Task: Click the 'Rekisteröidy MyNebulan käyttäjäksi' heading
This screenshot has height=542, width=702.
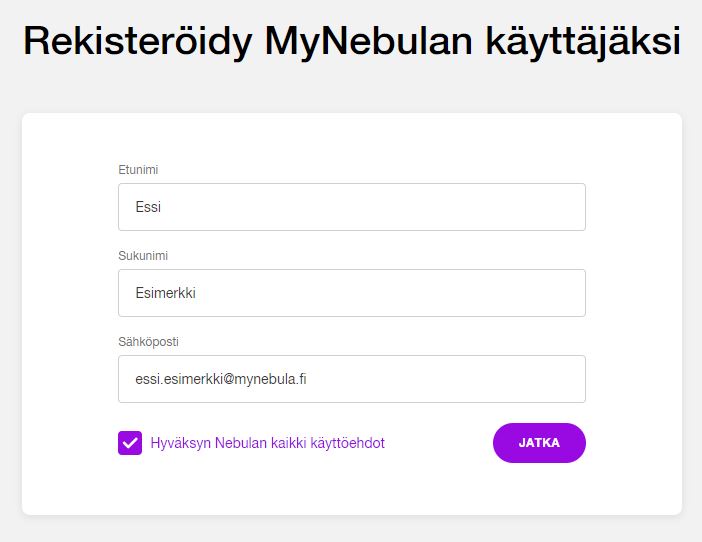Action: pos(352,43)
